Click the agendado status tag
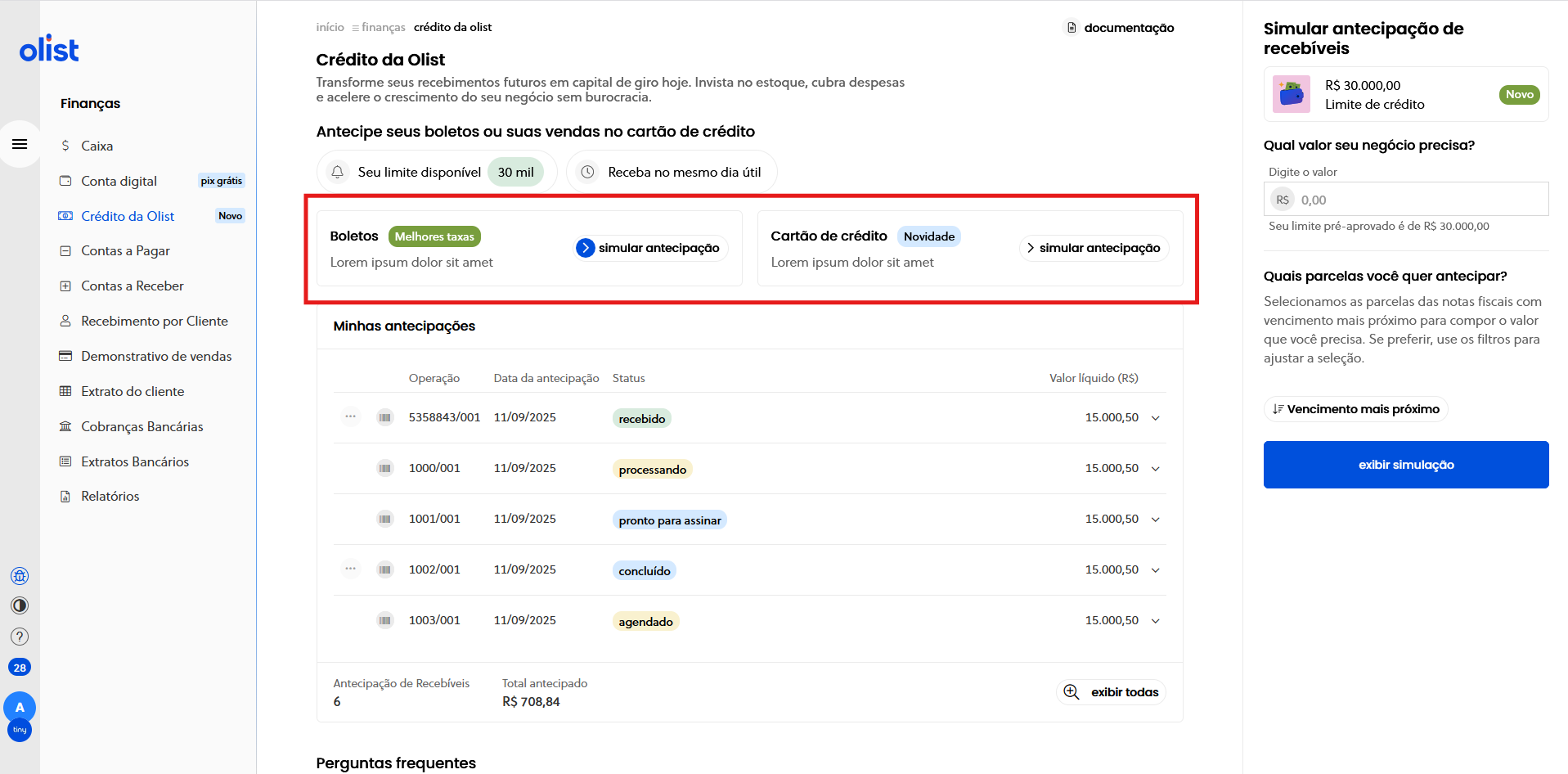Screen dimensions: 1568x774 [x=646, y=621]
